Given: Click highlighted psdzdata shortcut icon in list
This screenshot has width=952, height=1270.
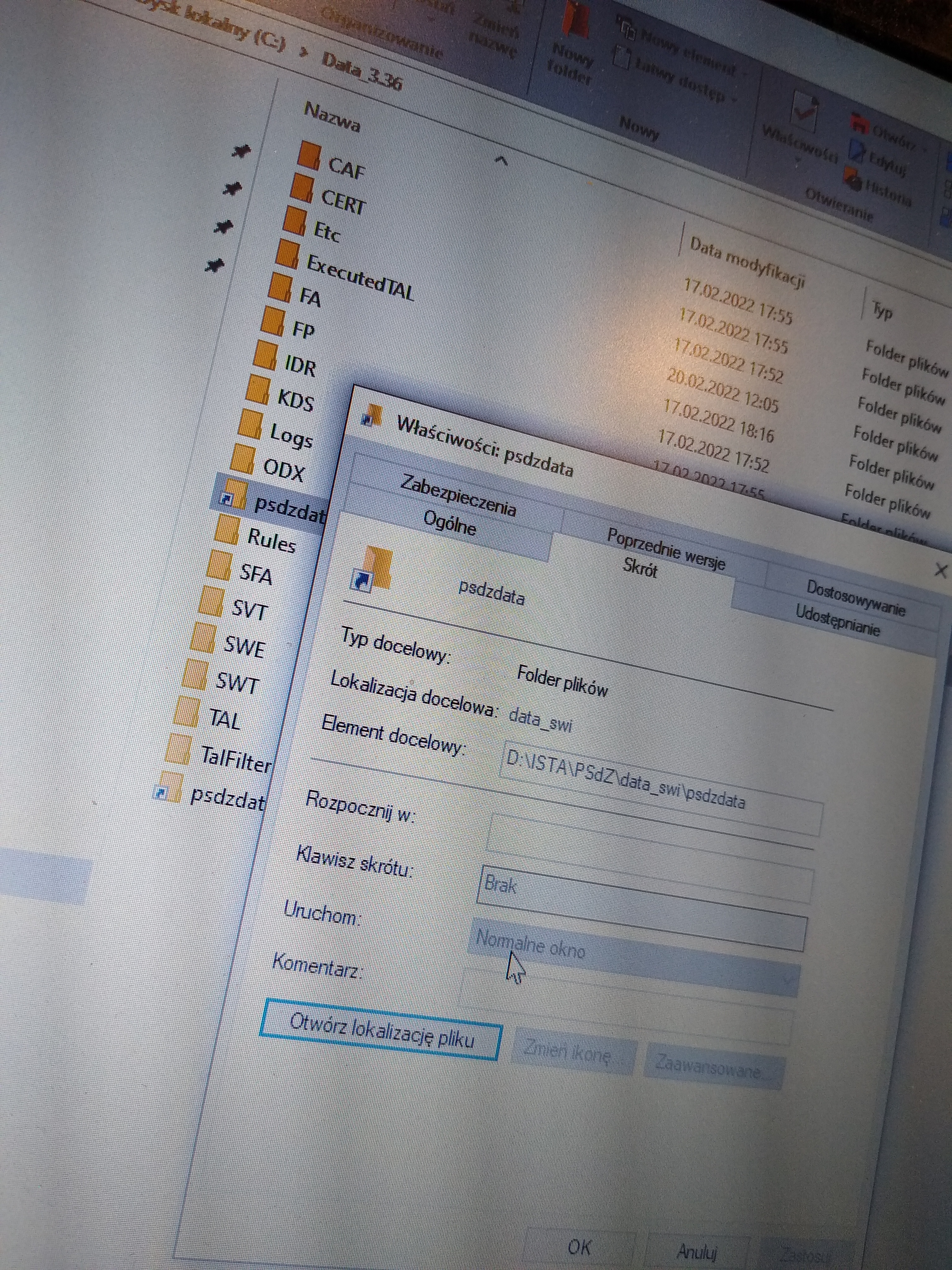Looking at the screenshot, I should 233,494.
